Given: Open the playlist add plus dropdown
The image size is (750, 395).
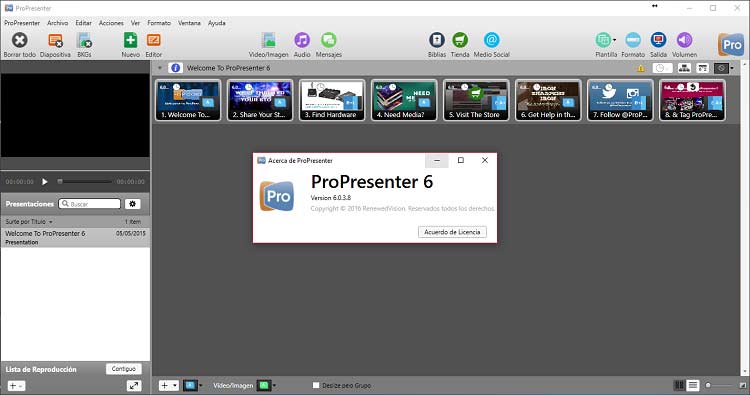Looking at the screenshot, I should [16, 385].
